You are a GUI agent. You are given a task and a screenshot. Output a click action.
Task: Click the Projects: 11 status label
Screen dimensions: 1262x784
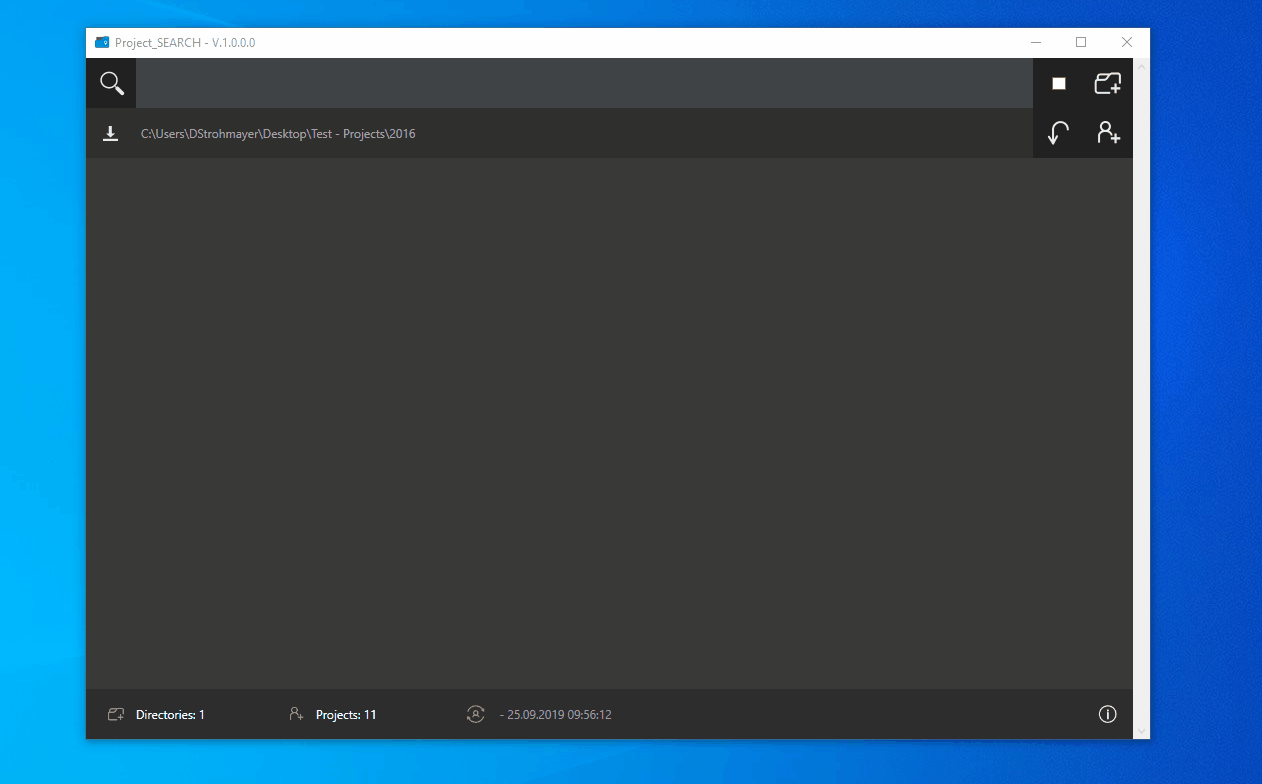pos(346,715)
